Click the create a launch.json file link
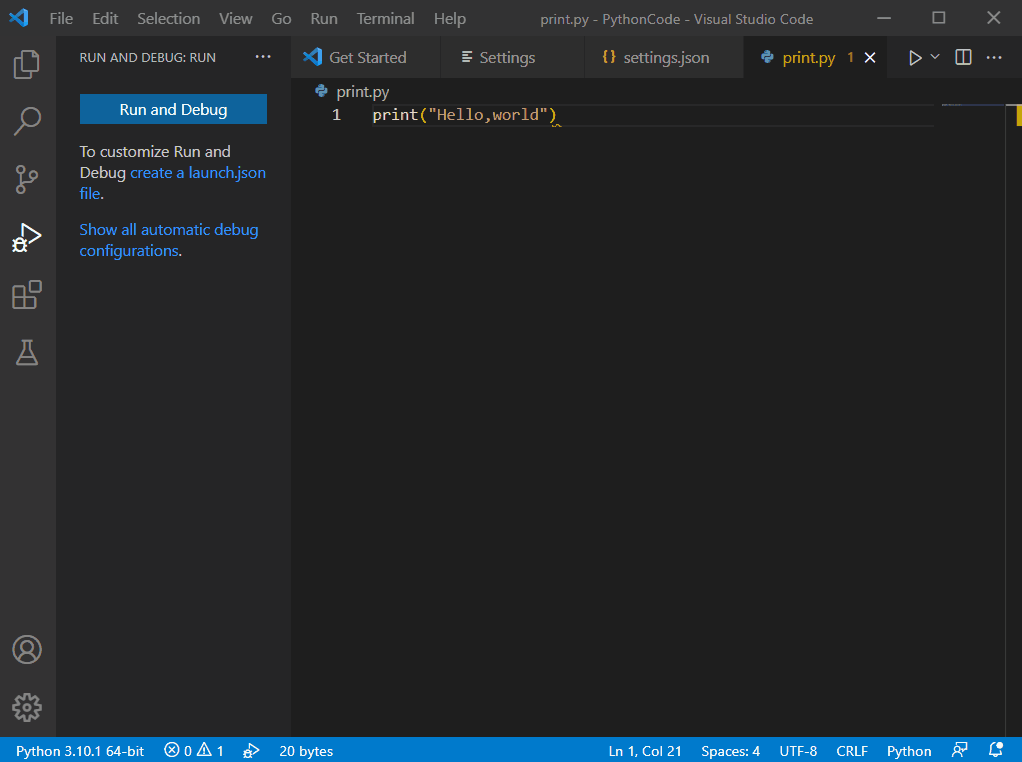Screen dimensions: 1022x762 (197, 172)
